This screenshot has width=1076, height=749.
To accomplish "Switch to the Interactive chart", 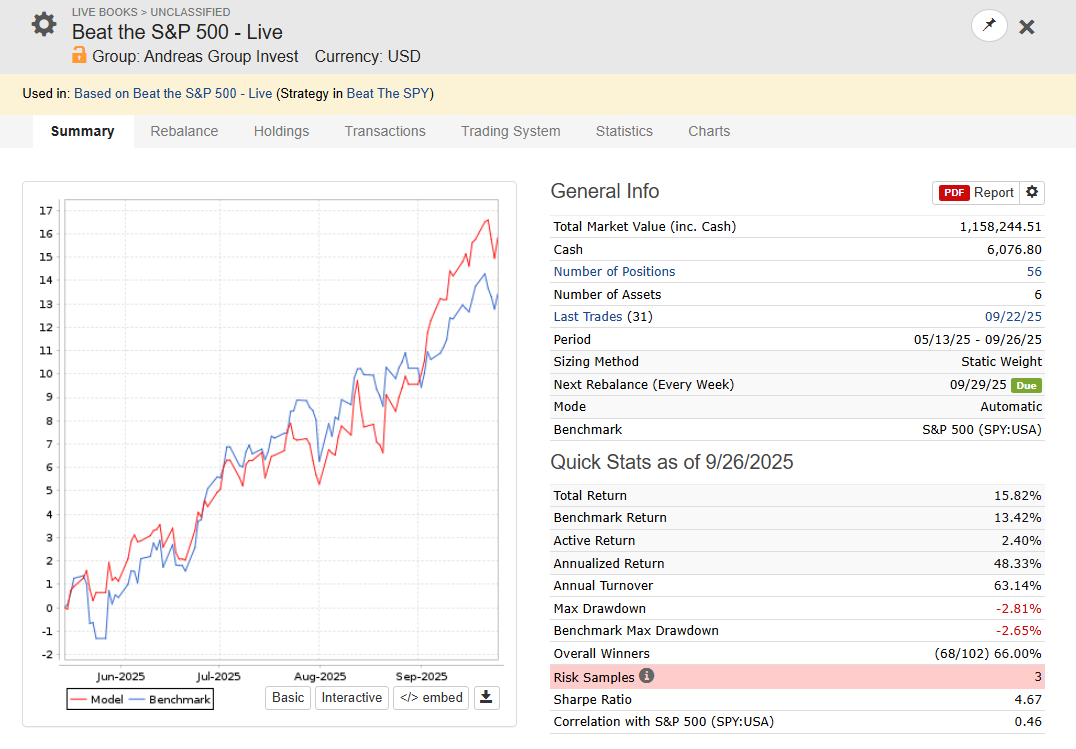I will [351, 698].
